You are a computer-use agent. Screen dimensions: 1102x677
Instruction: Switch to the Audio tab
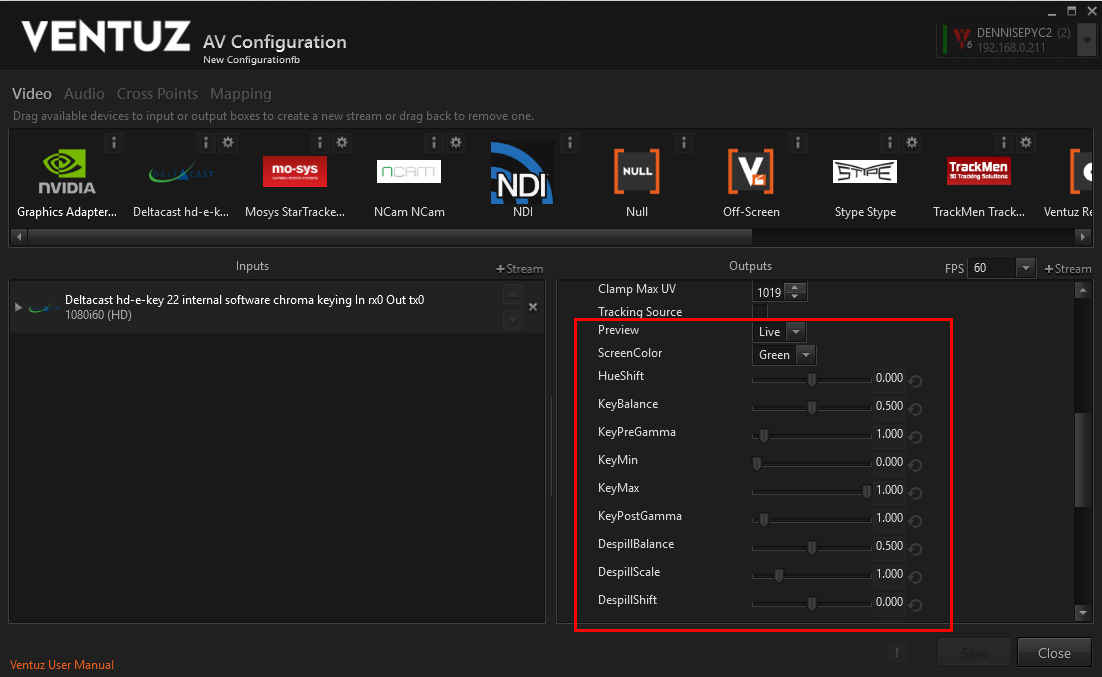84,94
